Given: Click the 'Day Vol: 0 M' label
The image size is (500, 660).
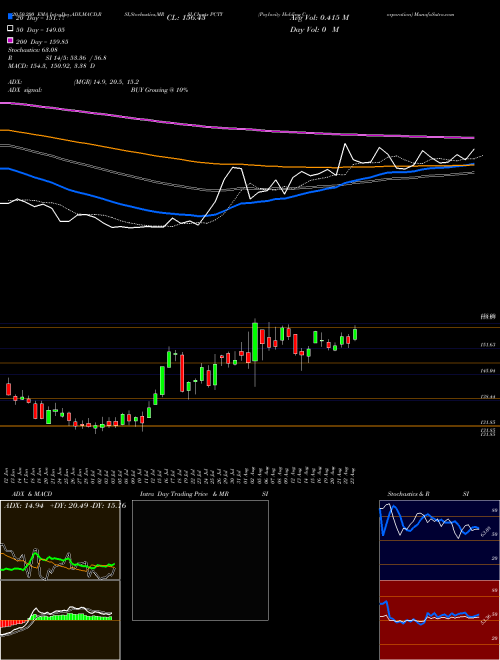Looking at the screenshot, I should point(314,29).
